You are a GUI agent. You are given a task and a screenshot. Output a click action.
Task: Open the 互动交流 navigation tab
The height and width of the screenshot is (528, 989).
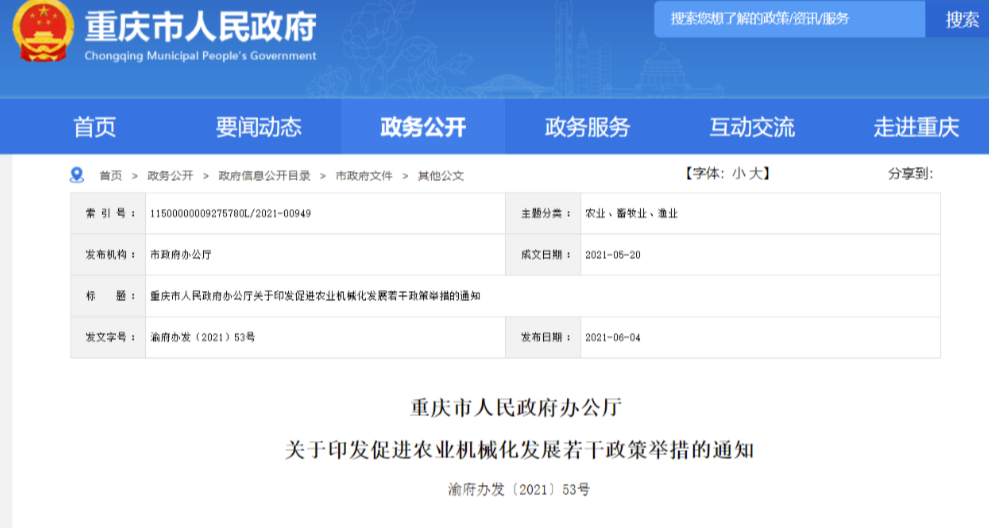pos(752,127)
